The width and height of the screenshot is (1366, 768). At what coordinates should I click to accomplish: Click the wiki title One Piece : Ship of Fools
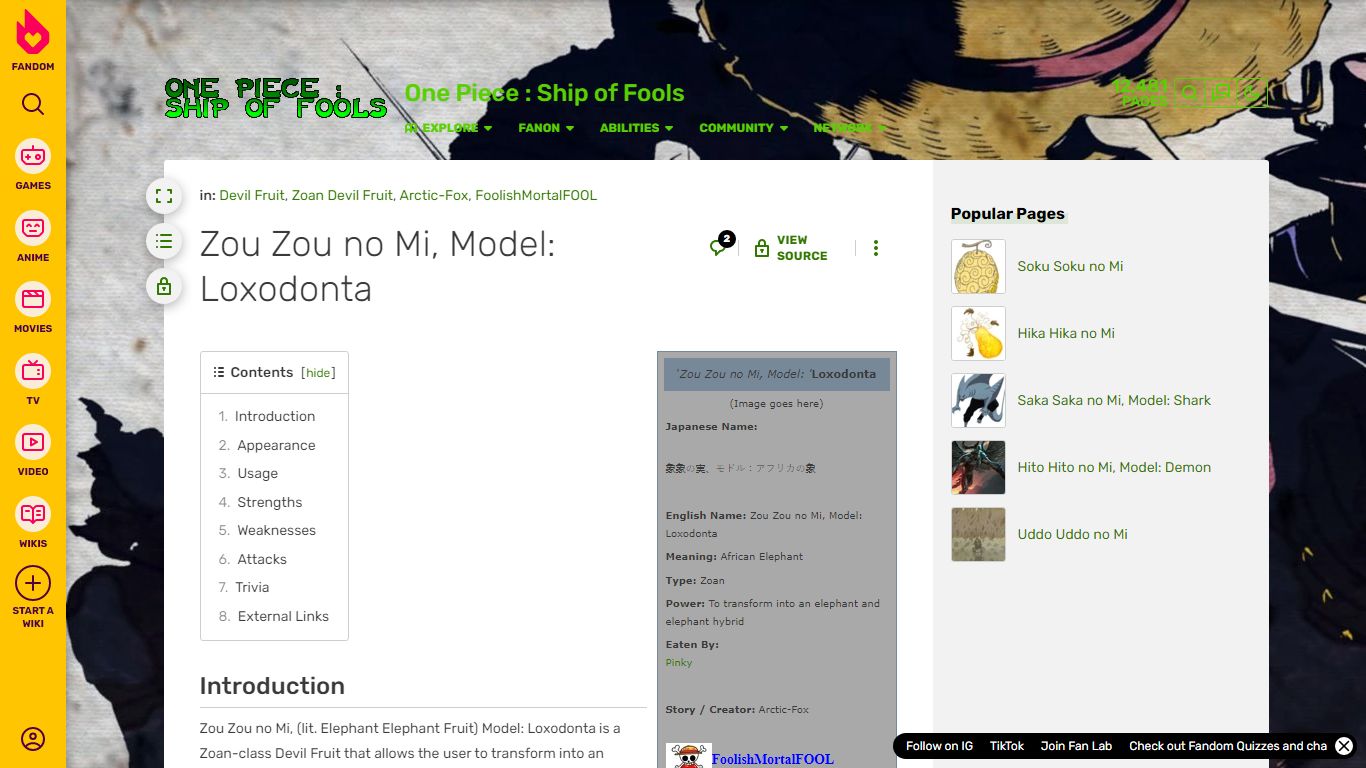[x=544, y=93]
